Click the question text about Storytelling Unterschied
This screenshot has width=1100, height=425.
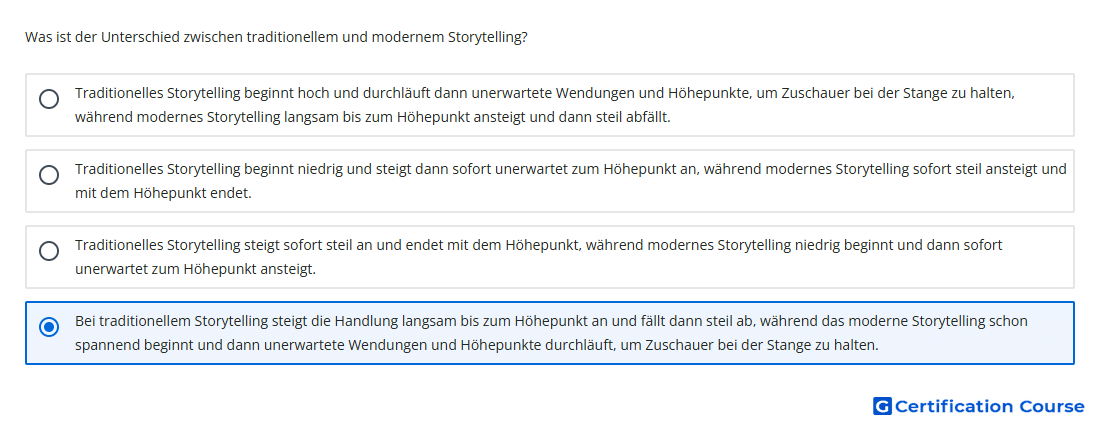pos(276,36)
